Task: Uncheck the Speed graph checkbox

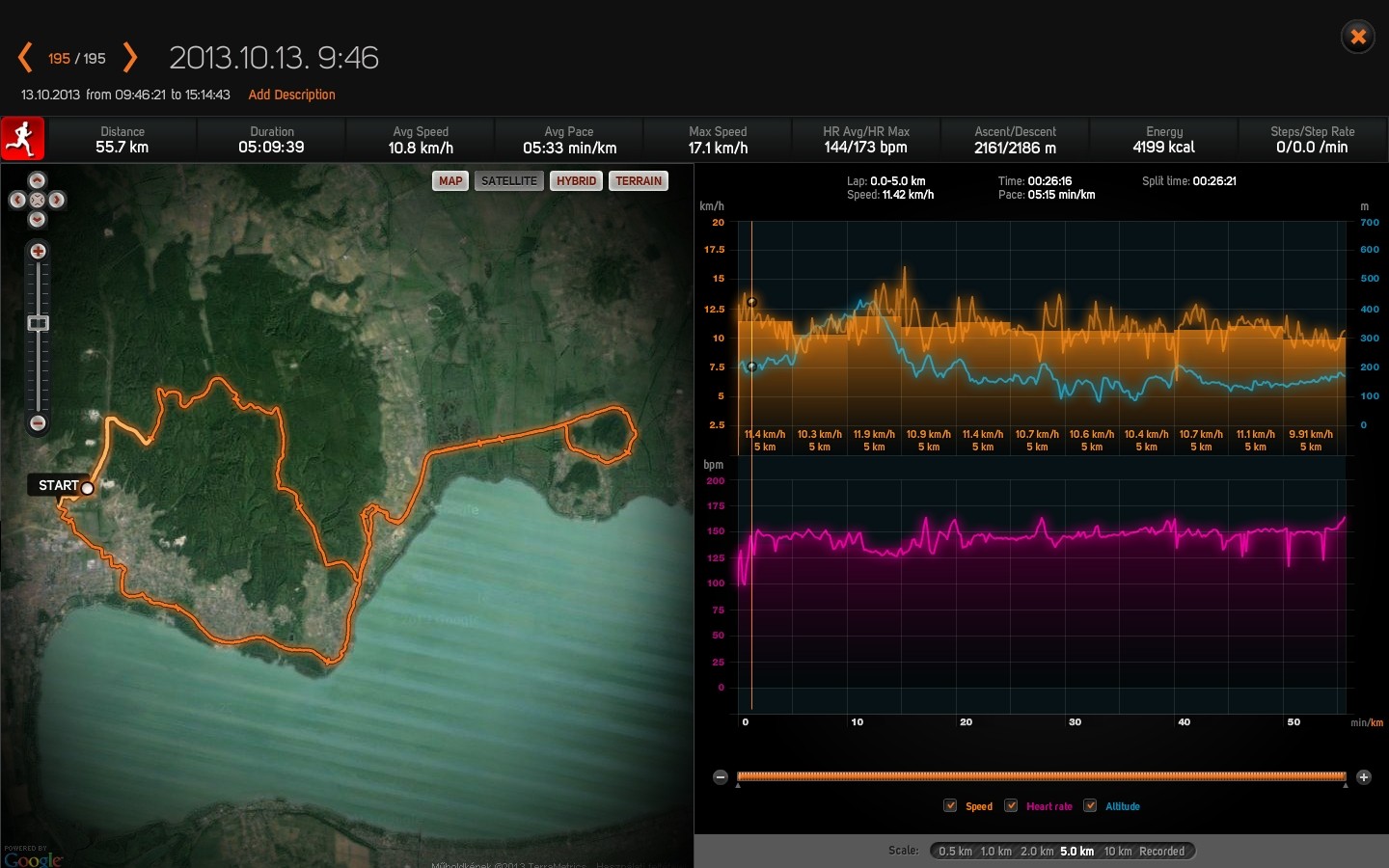Action: coord(950,805)
